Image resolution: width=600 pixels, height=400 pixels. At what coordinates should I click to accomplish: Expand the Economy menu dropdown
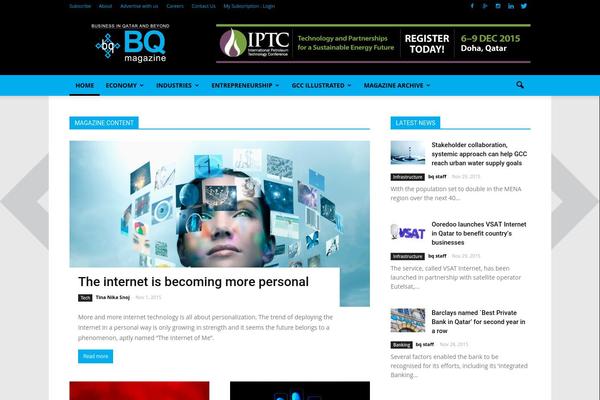point(124,86)
